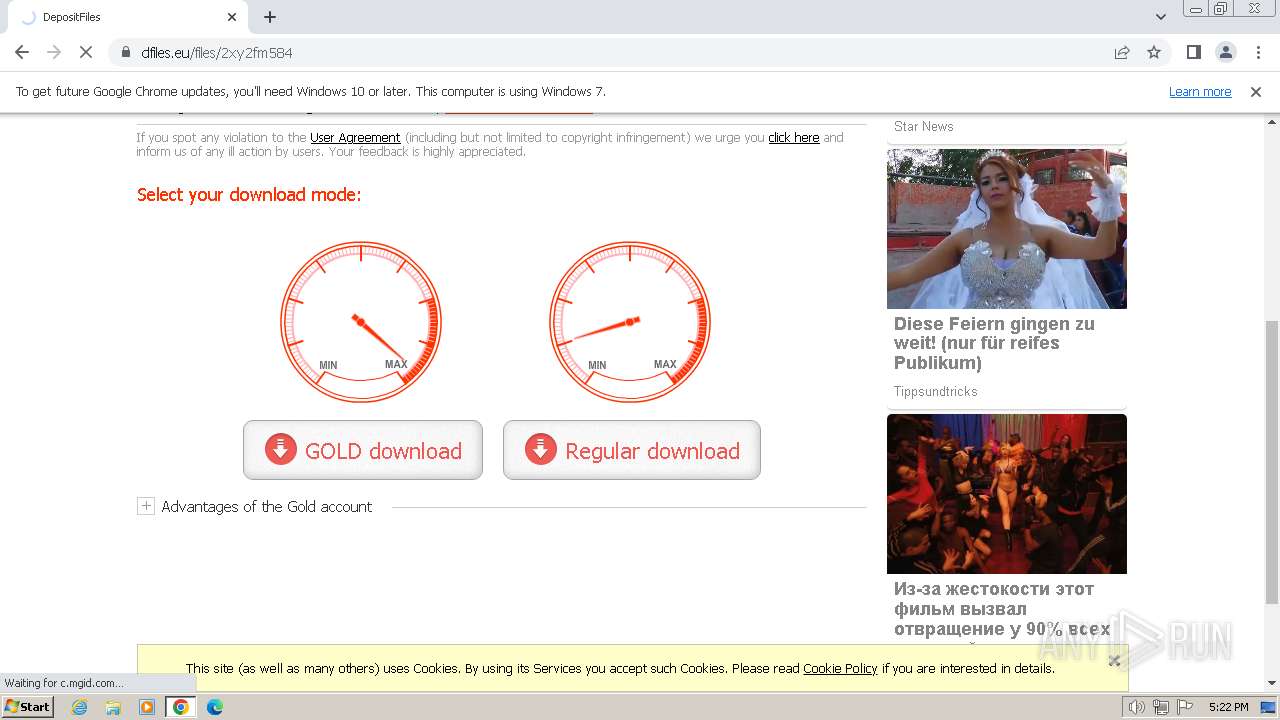Image resolution: width=1280 pixels, height=720 pixels.
Task: Open Microsoft Edge from taskbar
Action: [x=214, y=707]
